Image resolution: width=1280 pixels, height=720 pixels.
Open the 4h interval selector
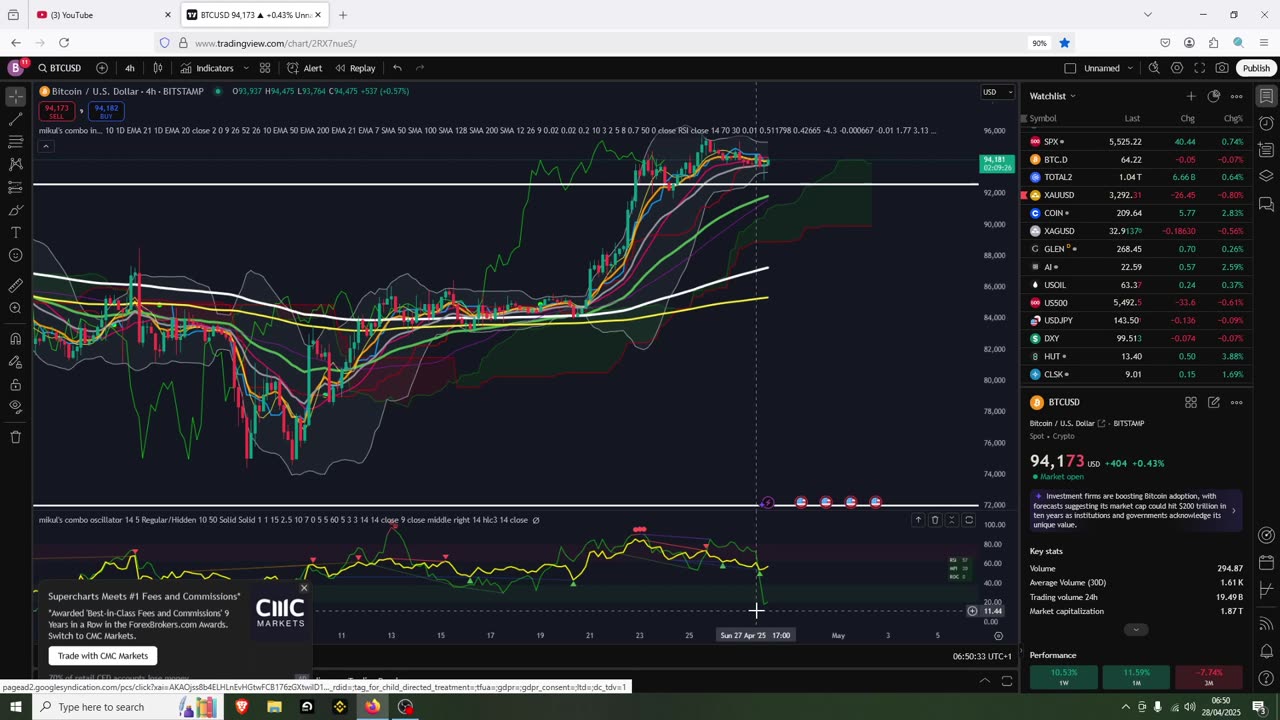[130, 68]
